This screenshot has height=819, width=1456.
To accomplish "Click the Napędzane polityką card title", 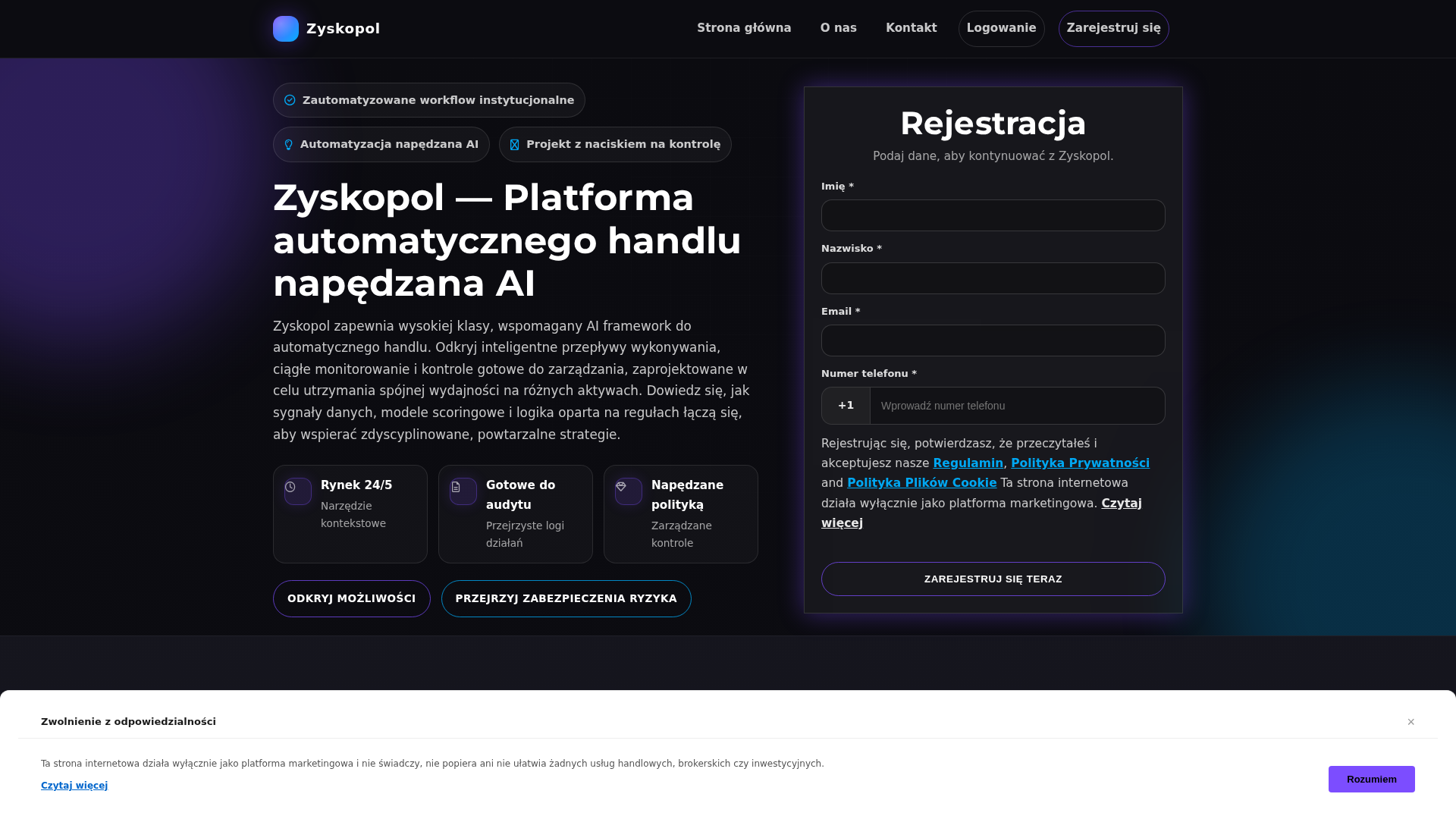I will click(688, 495).
